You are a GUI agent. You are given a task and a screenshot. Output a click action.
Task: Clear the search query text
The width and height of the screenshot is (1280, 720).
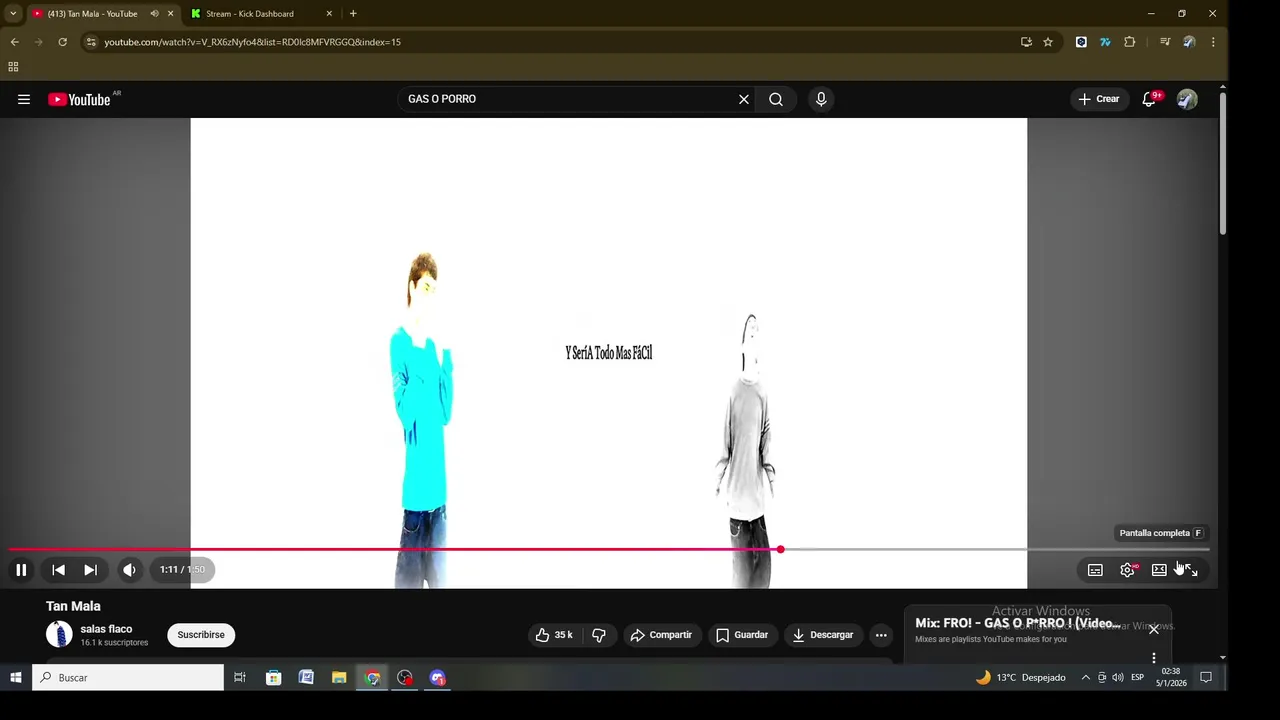744,99
